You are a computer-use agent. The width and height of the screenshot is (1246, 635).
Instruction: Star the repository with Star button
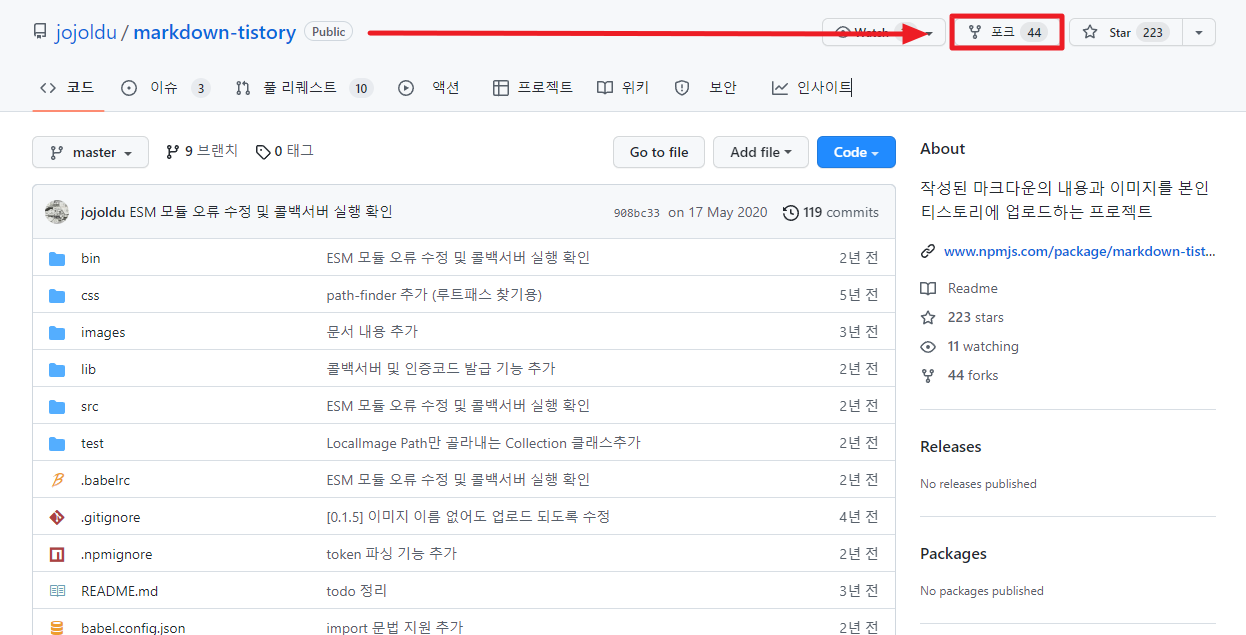[x=1125, y=32]
